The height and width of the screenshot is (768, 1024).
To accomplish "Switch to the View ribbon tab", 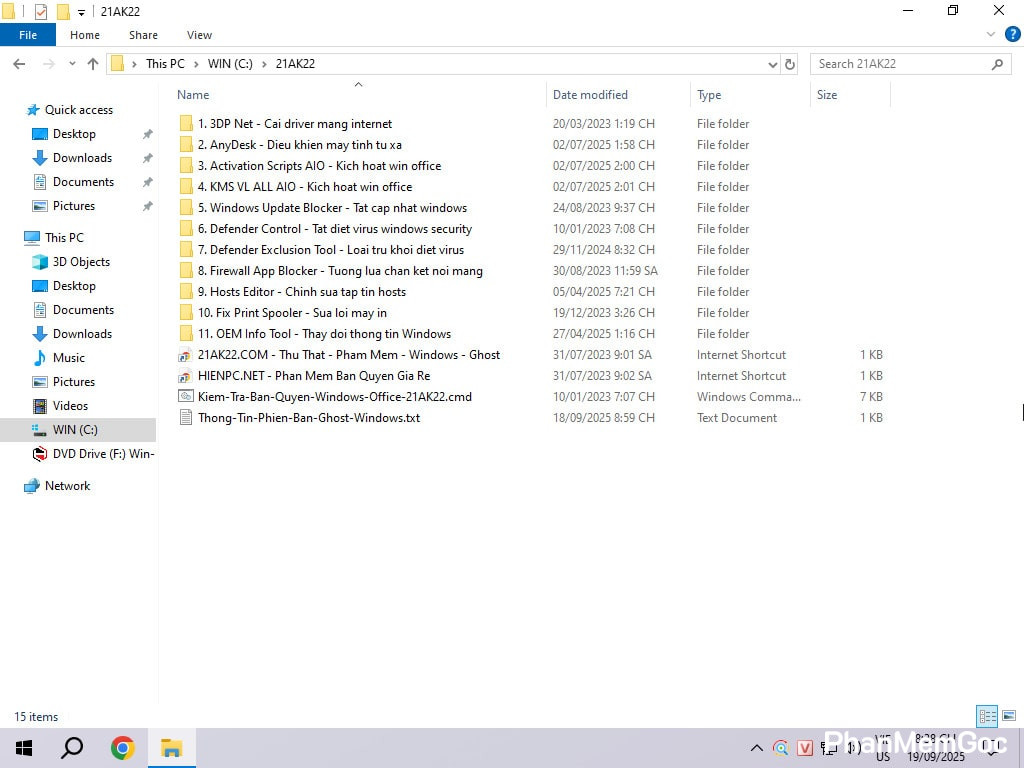I will pyautogui.click(x=199, y=35).
